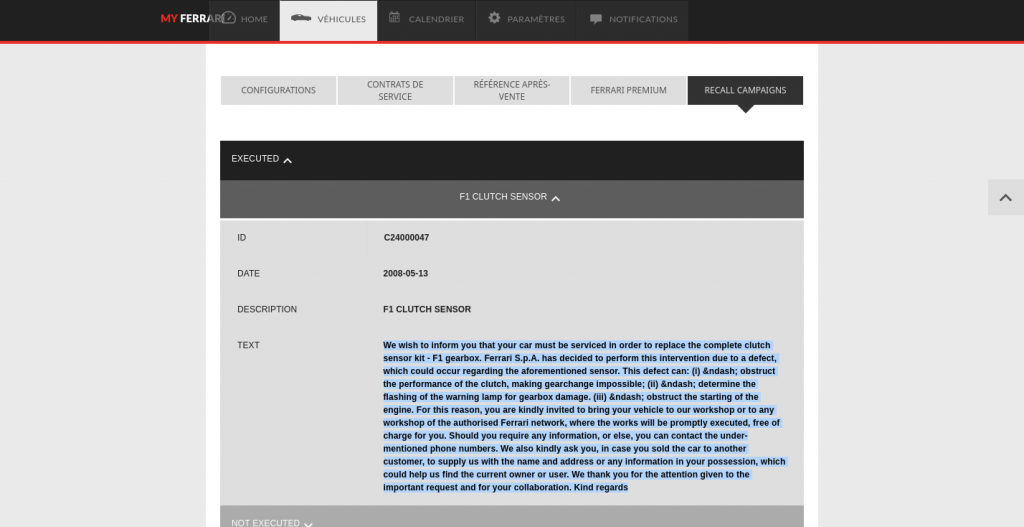Click the scroll-to-top arrow button
The image size is (1024, 527).
1006,198
